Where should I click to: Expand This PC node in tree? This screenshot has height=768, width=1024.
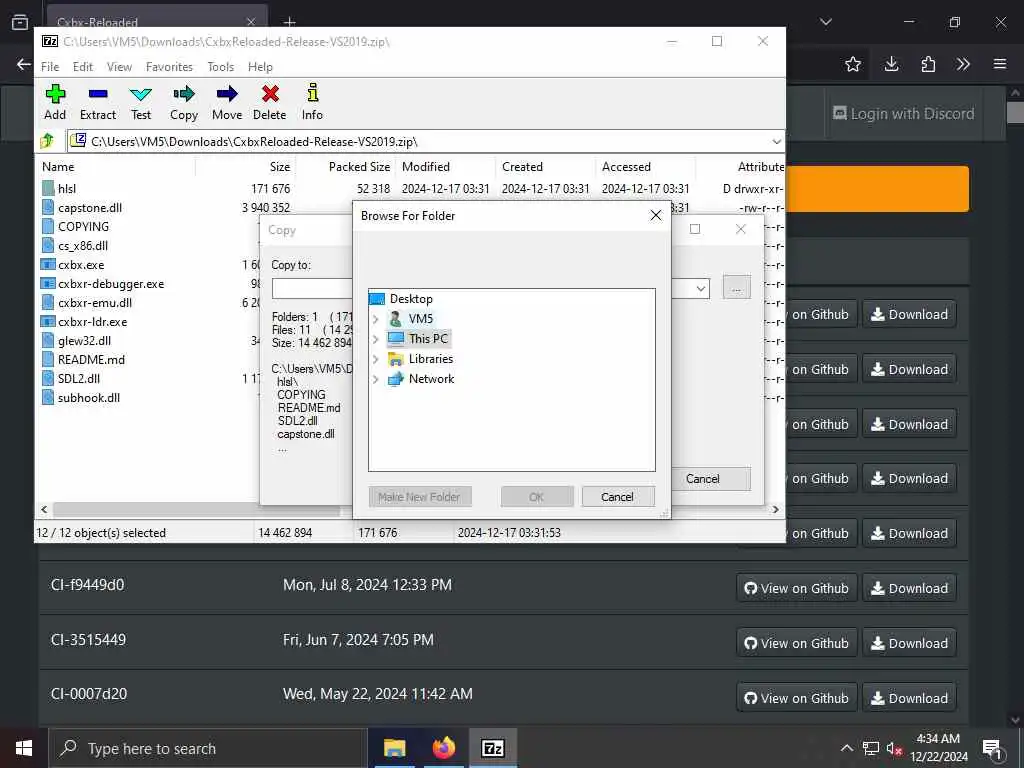pyautogui.click(x=376, y=339)
